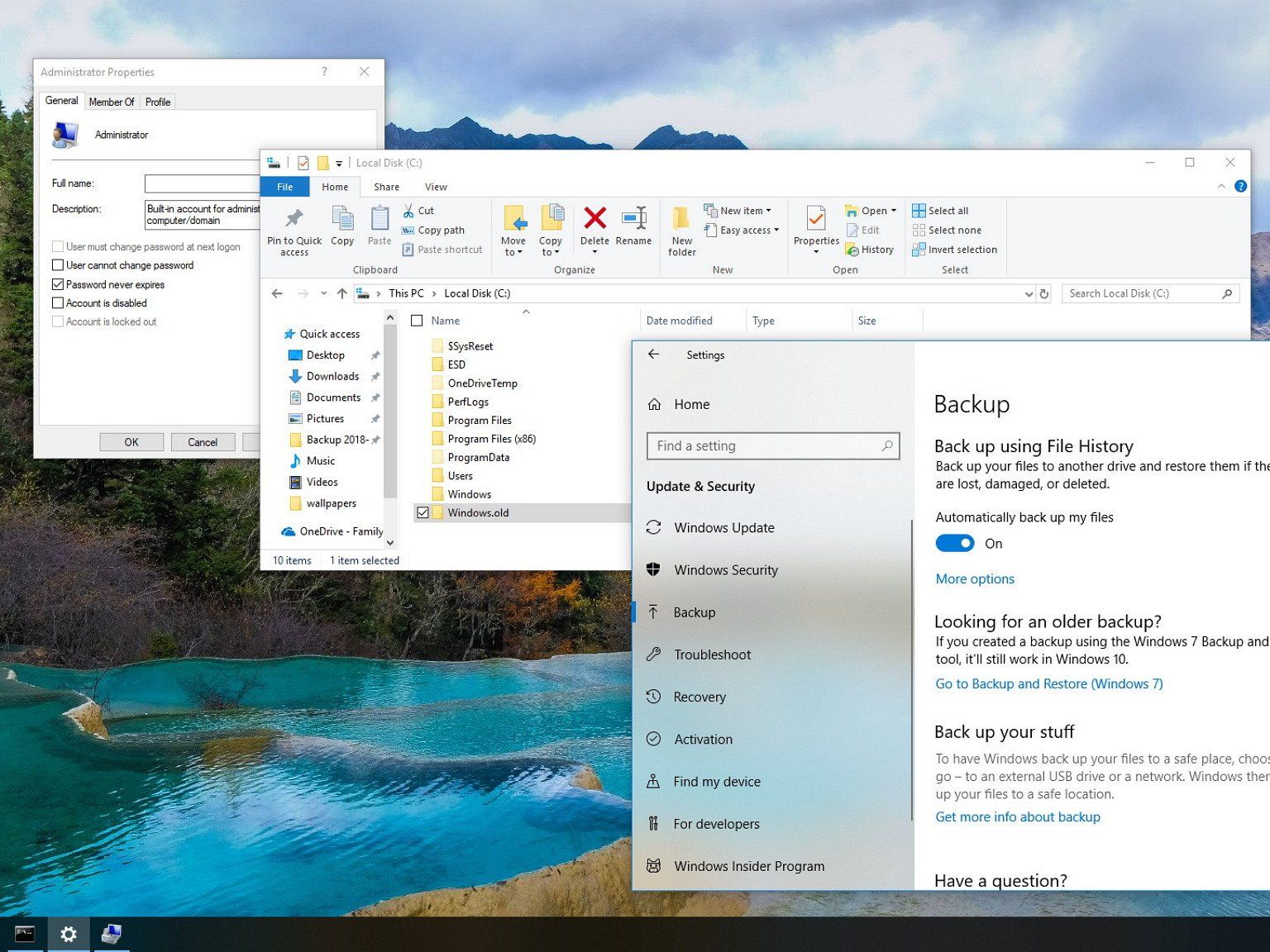Click Select all in ribbon
This screenshot has height=952, width=1270.
[x=940, y=211]
